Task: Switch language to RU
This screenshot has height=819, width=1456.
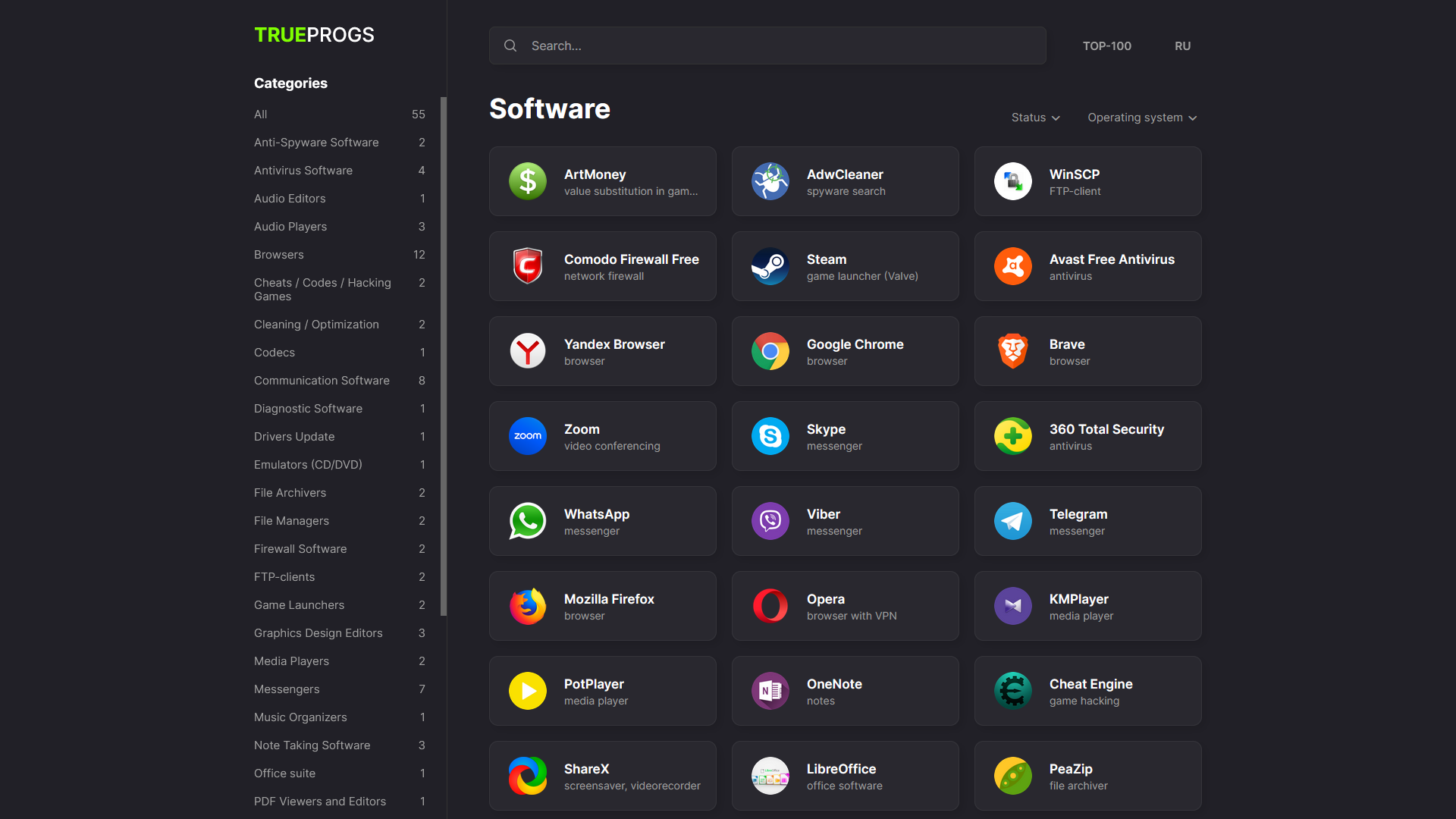Action: pyautogui.click(x=1182, y=46)
